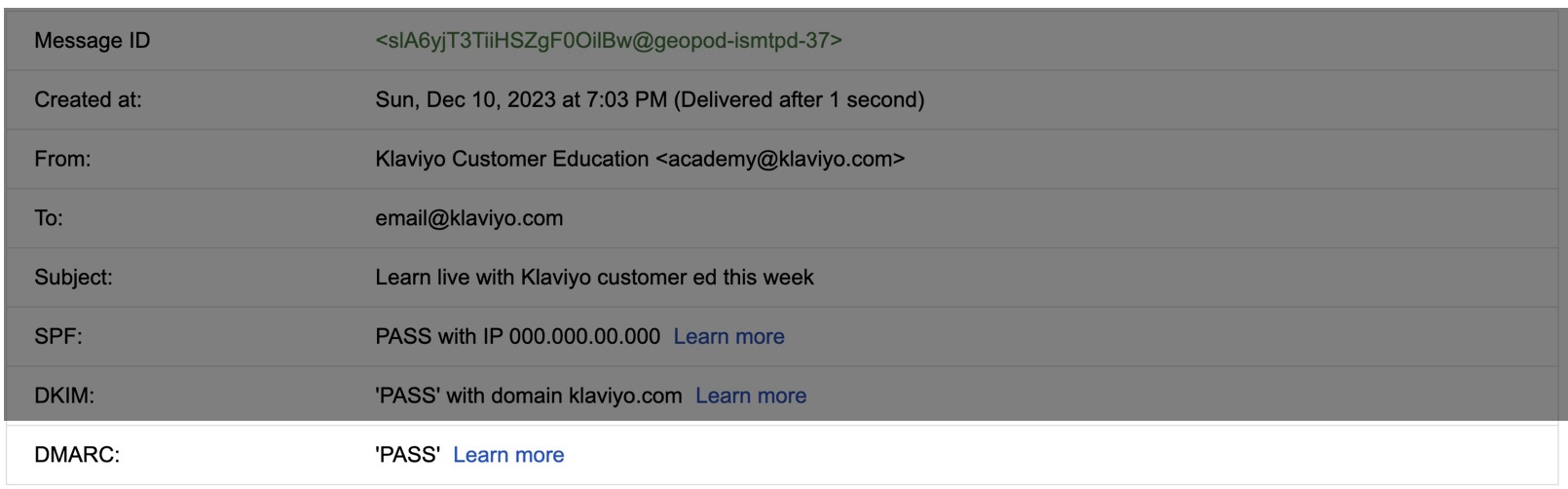Click the "DKIM:" row label
Screen dimensions: 1568x489
coord(64,395)
